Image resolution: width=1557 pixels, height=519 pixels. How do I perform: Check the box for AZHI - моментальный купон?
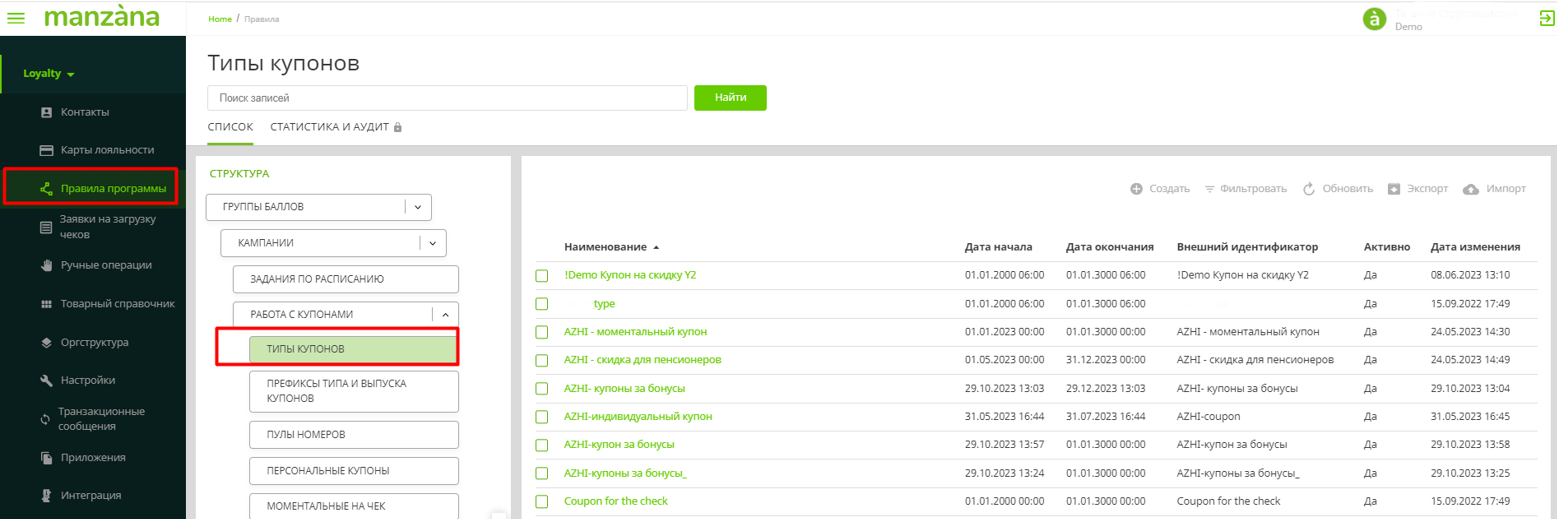click(542, 332)
